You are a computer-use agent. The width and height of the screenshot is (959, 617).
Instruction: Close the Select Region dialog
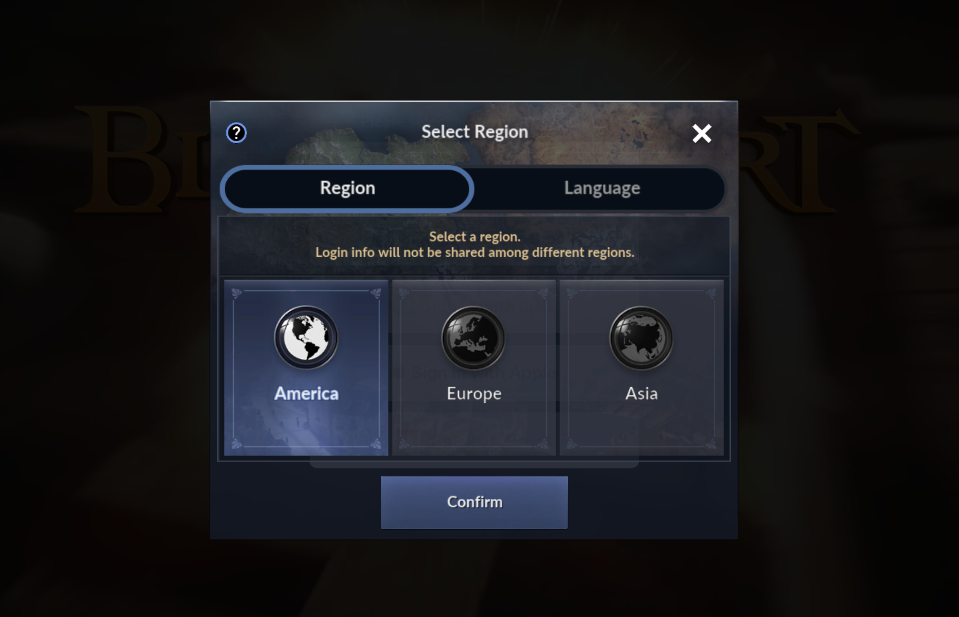[702, 133]
